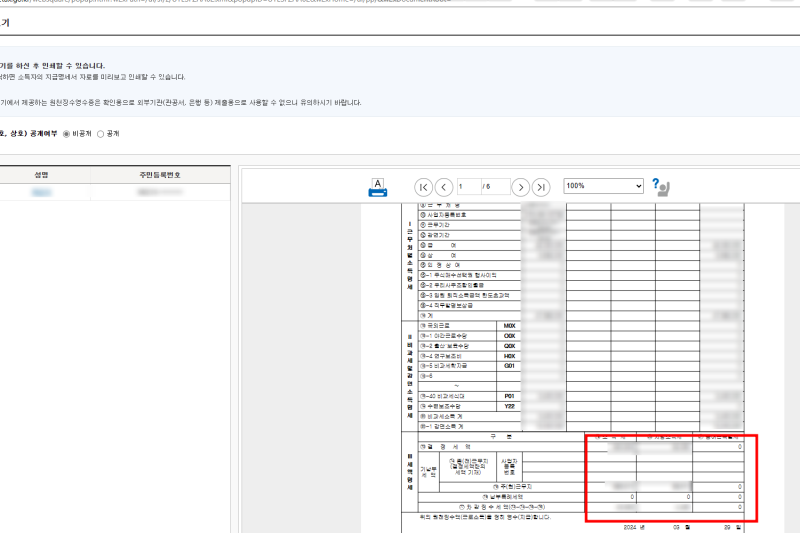The image size is (800, 533).
Task: Click the 주민등록번호 column header
Action: coord(160,175)
